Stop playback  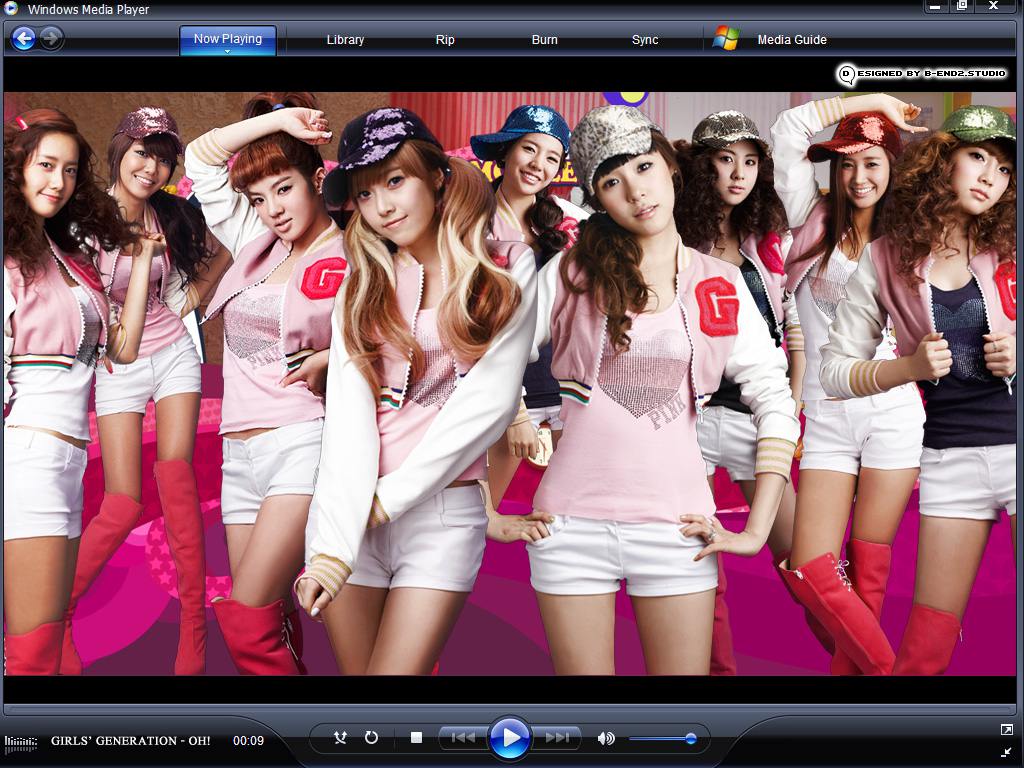coord(416,738)
